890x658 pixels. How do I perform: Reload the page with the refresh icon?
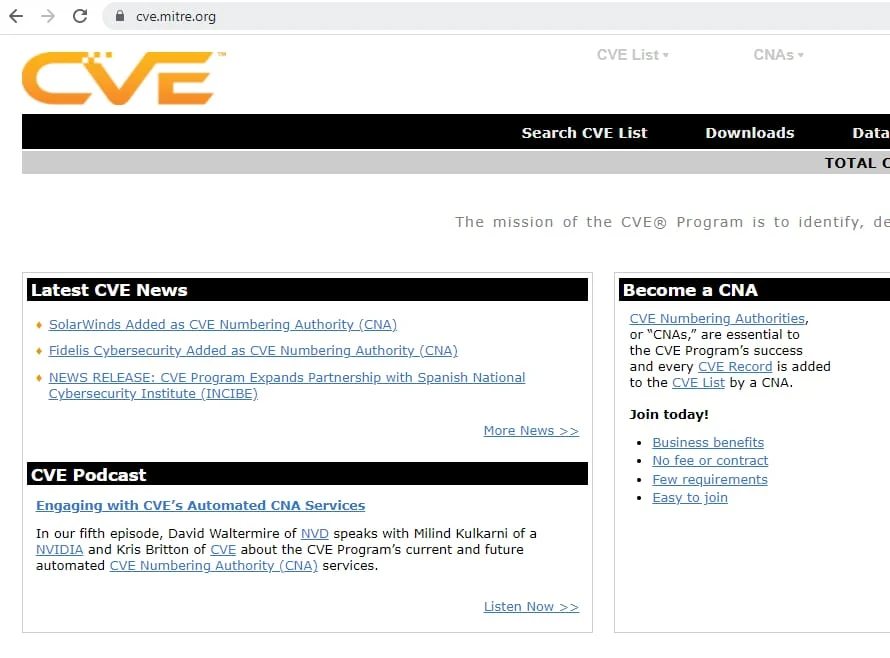tap(80, 16)
